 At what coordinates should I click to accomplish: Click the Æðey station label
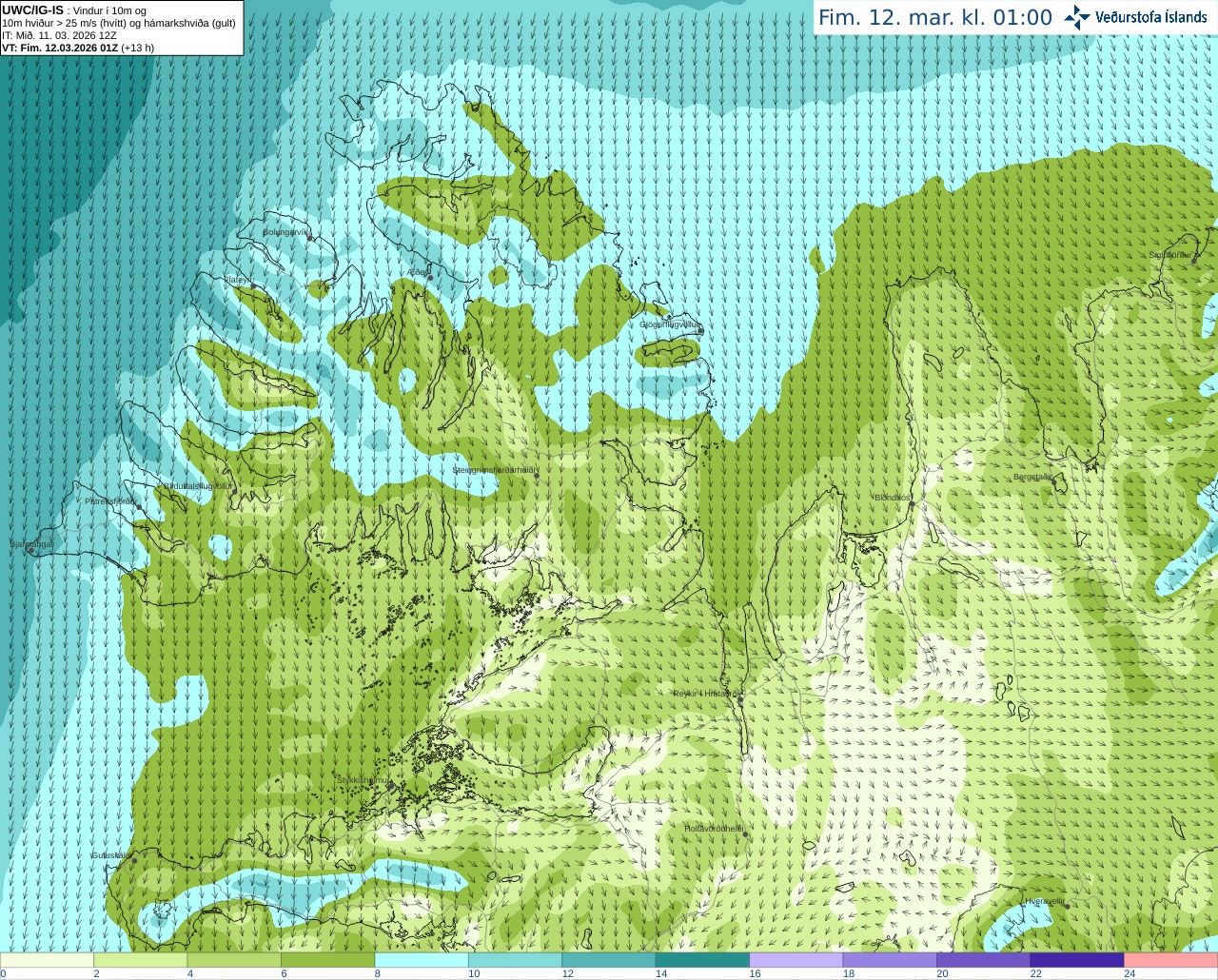[x=418, y=272]
